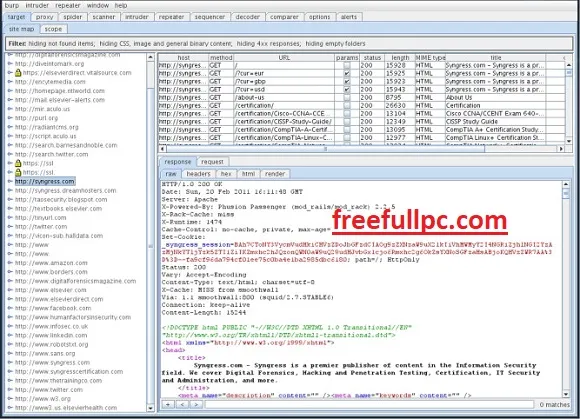Expand the http://www.sans.org node
This screenshot has height=419, width=580.
coord(10,354)
